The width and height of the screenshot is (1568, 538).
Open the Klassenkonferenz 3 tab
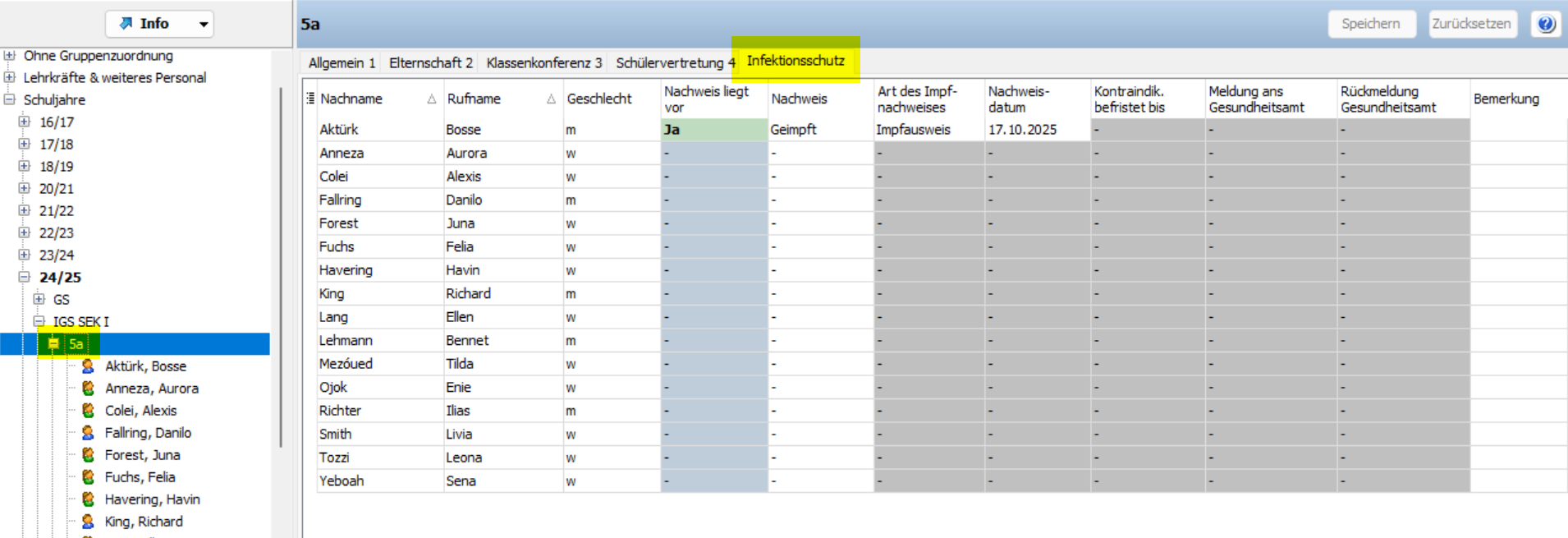(x=543, y=63)
